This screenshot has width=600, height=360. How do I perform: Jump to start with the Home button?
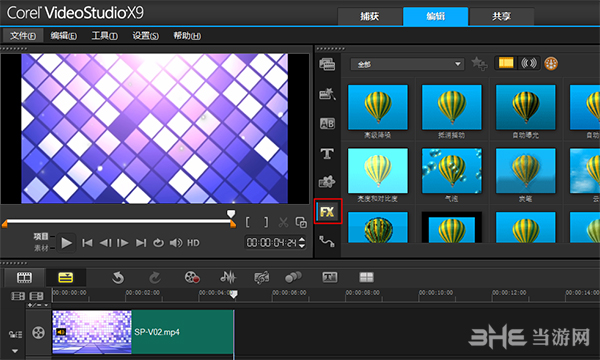coord(87,243)
